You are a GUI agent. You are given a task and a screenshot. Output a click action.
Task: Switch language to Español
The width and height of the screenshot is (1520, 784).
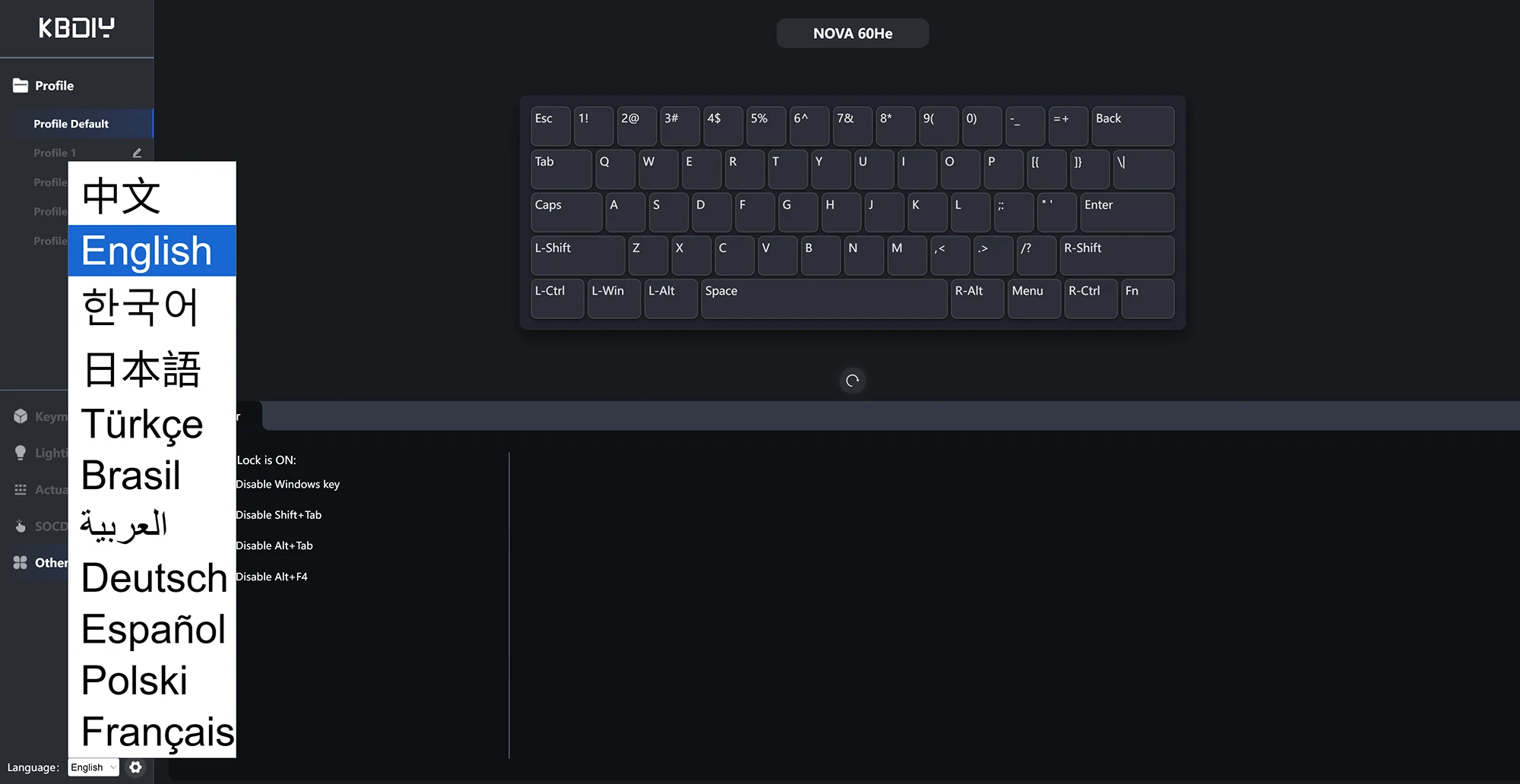pos(152,629)
